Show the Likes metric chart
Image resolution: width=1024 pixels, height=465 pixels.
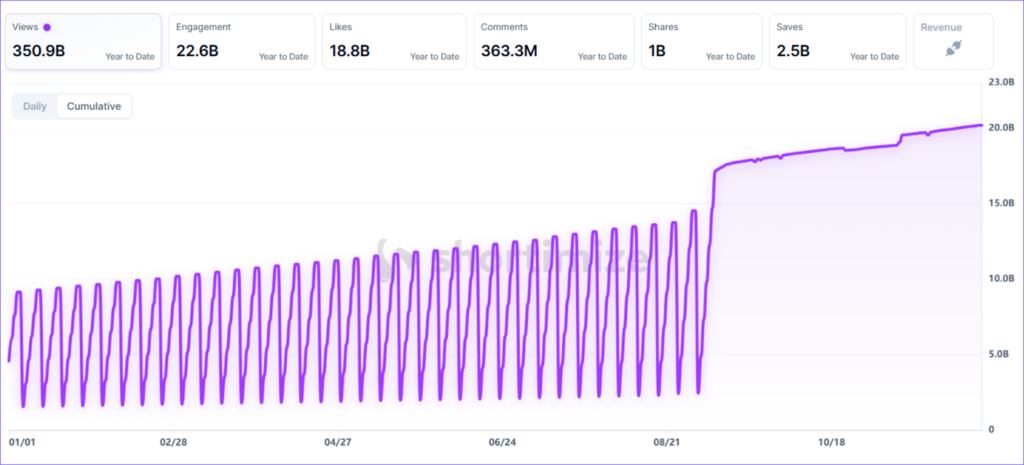[393, 42]
